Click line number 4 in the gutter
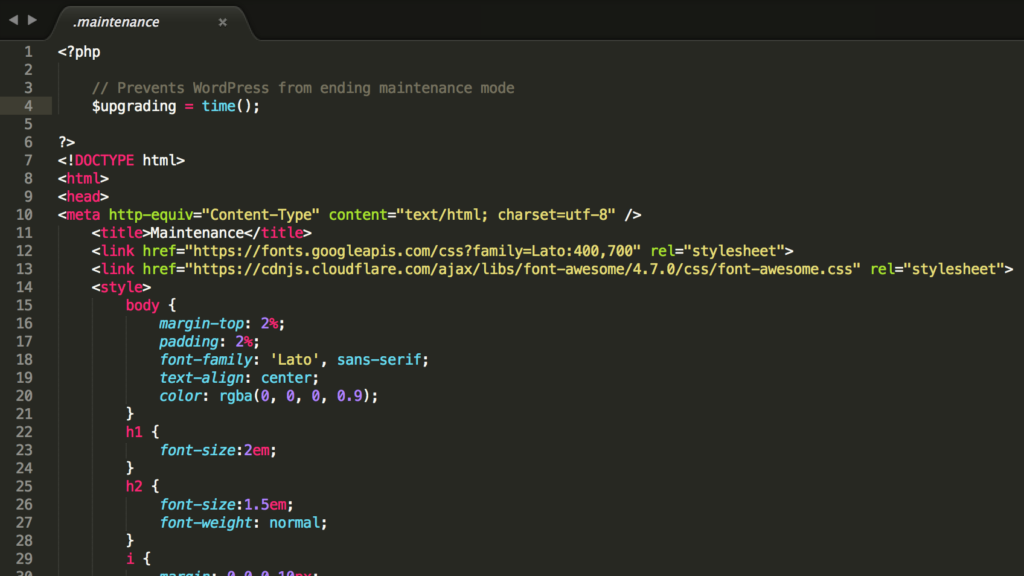1024x576 pixels. tap(28, 106)
